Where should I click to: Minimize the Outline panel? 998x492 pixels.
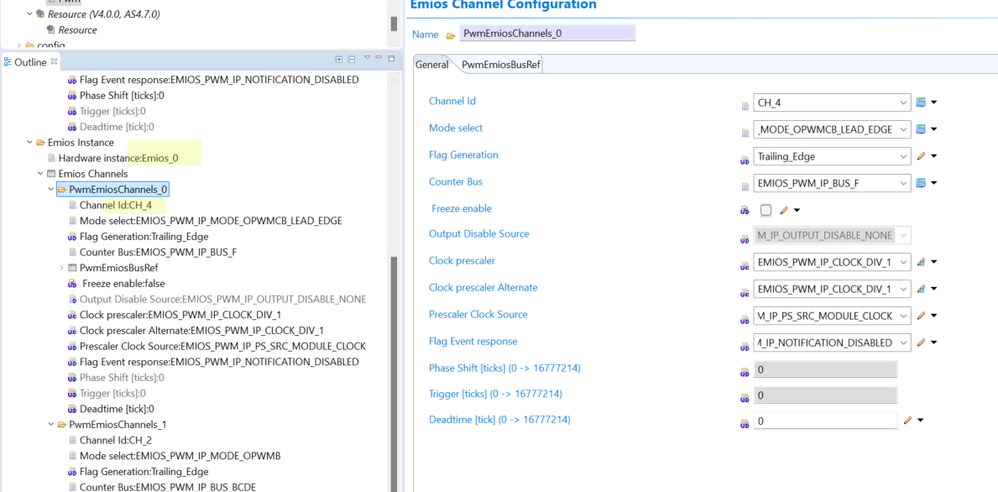[x=379, y=59]
